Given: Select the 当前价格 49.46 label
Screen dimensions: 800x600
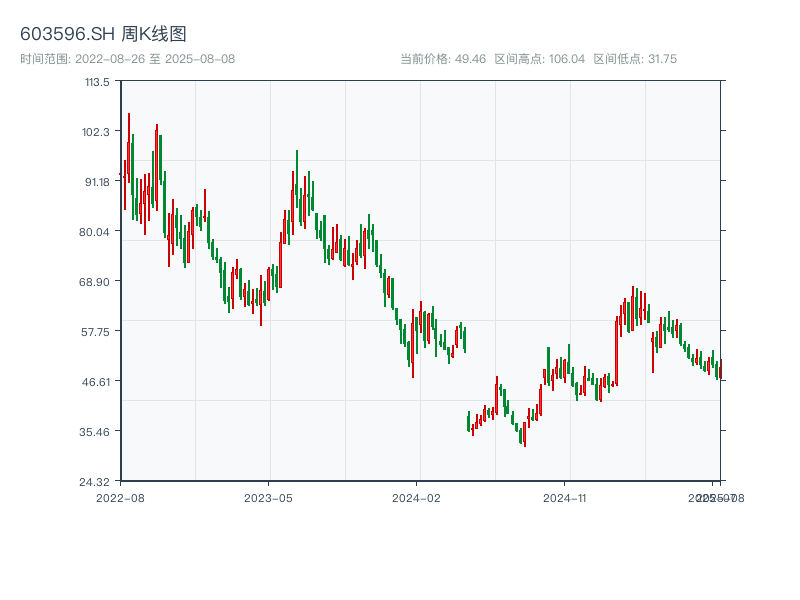Looking at the screenshot, I should click(x=443, y=59).
